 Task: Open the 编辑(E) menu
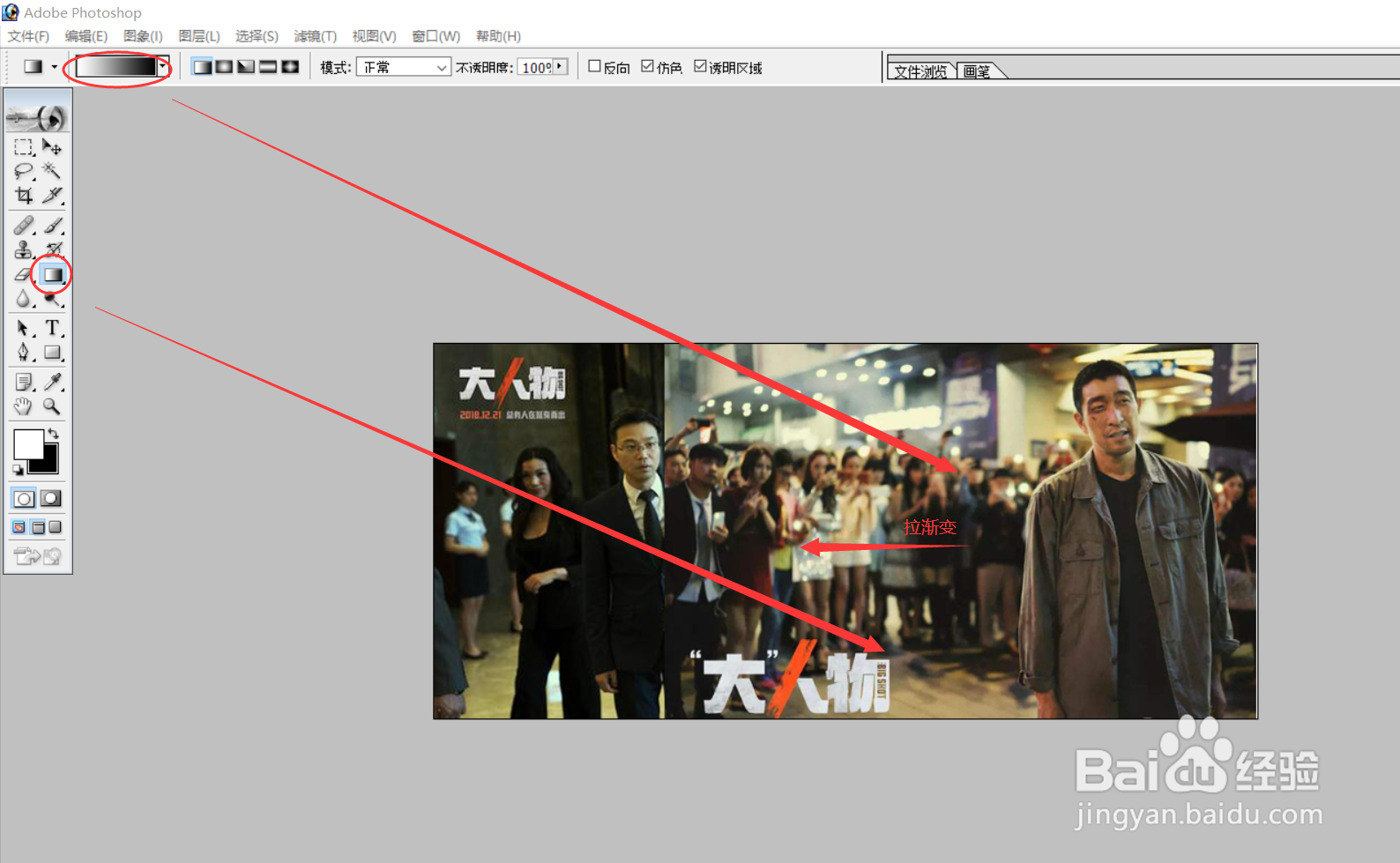(86, 36)
